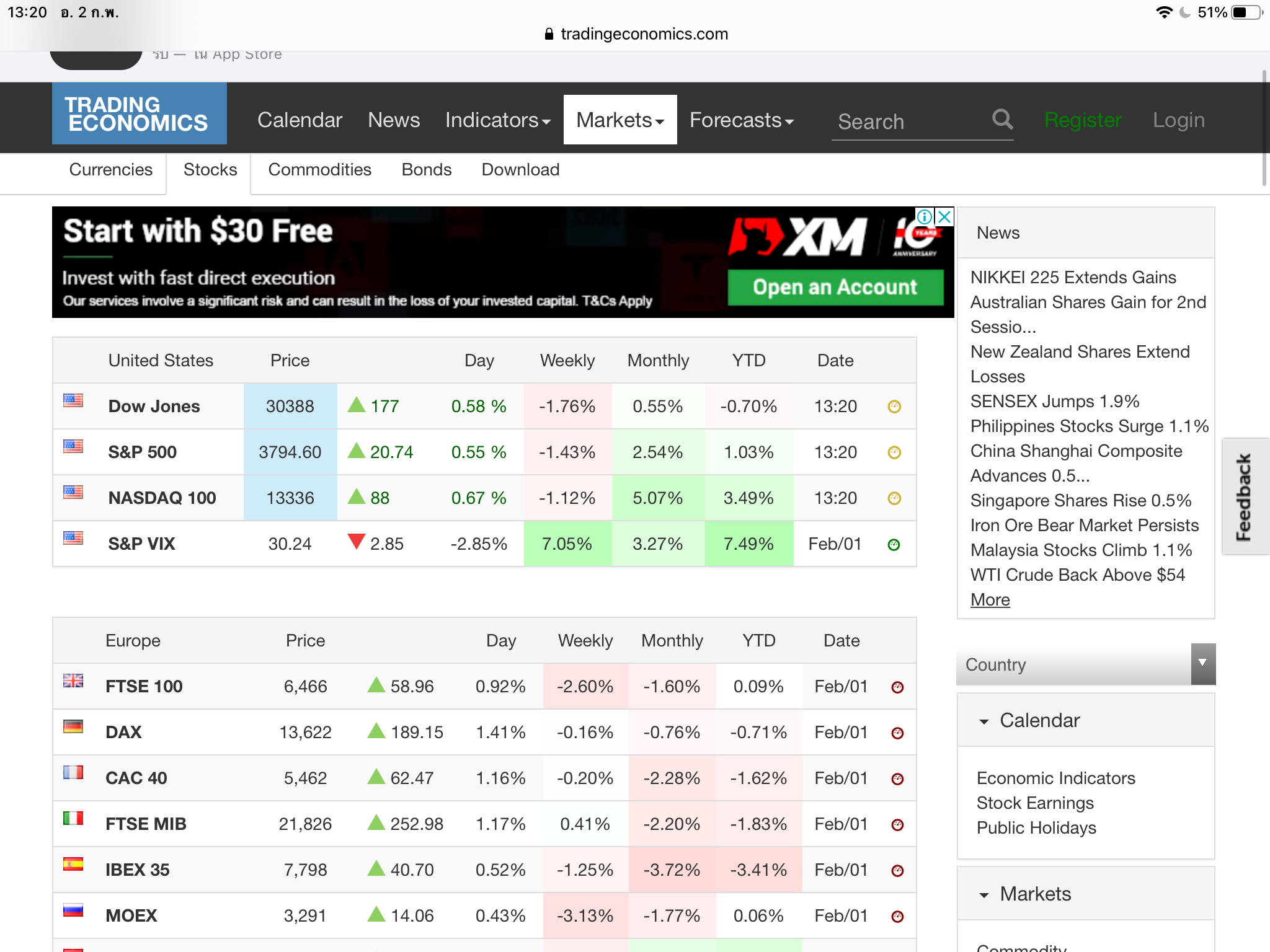1270x952 pixels.
Task: Click the search magnifier icon
Action: click(1002, 118)
